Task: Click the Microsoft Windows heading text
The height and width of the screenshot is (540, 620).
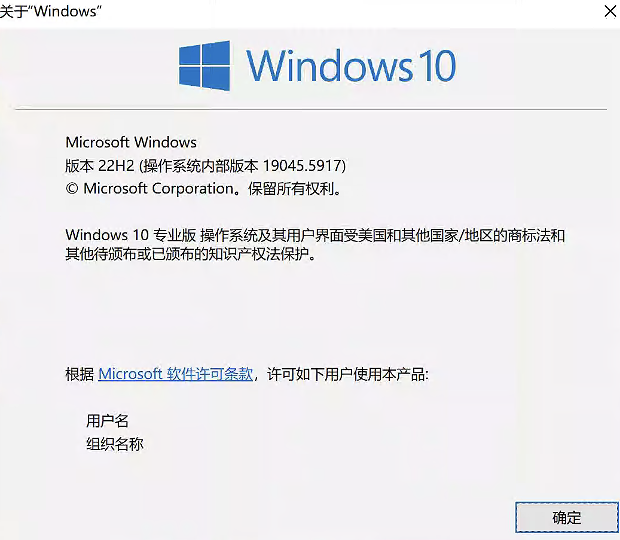Action: pos(131,142)
